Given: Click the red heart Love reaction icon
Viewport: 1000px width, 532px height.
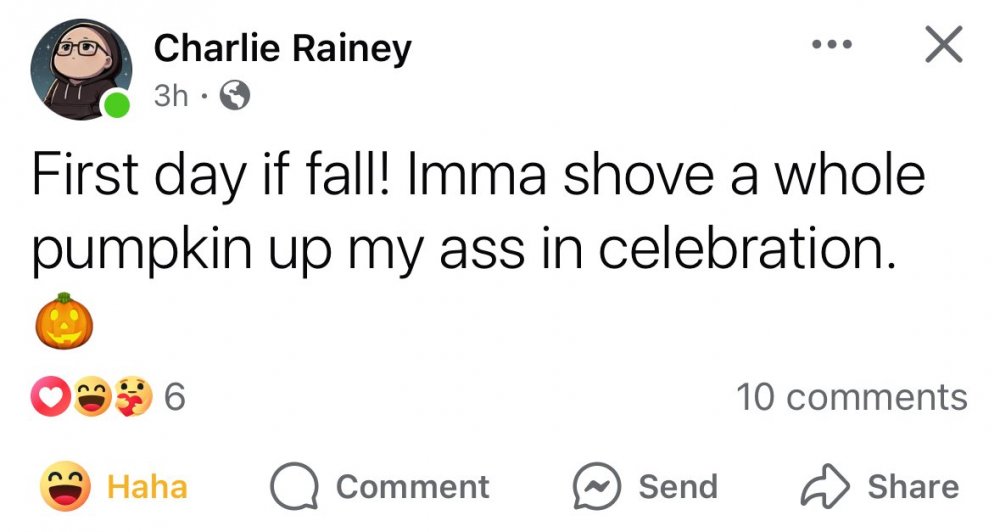Looking at the screenshot, I should pos(54,398).
